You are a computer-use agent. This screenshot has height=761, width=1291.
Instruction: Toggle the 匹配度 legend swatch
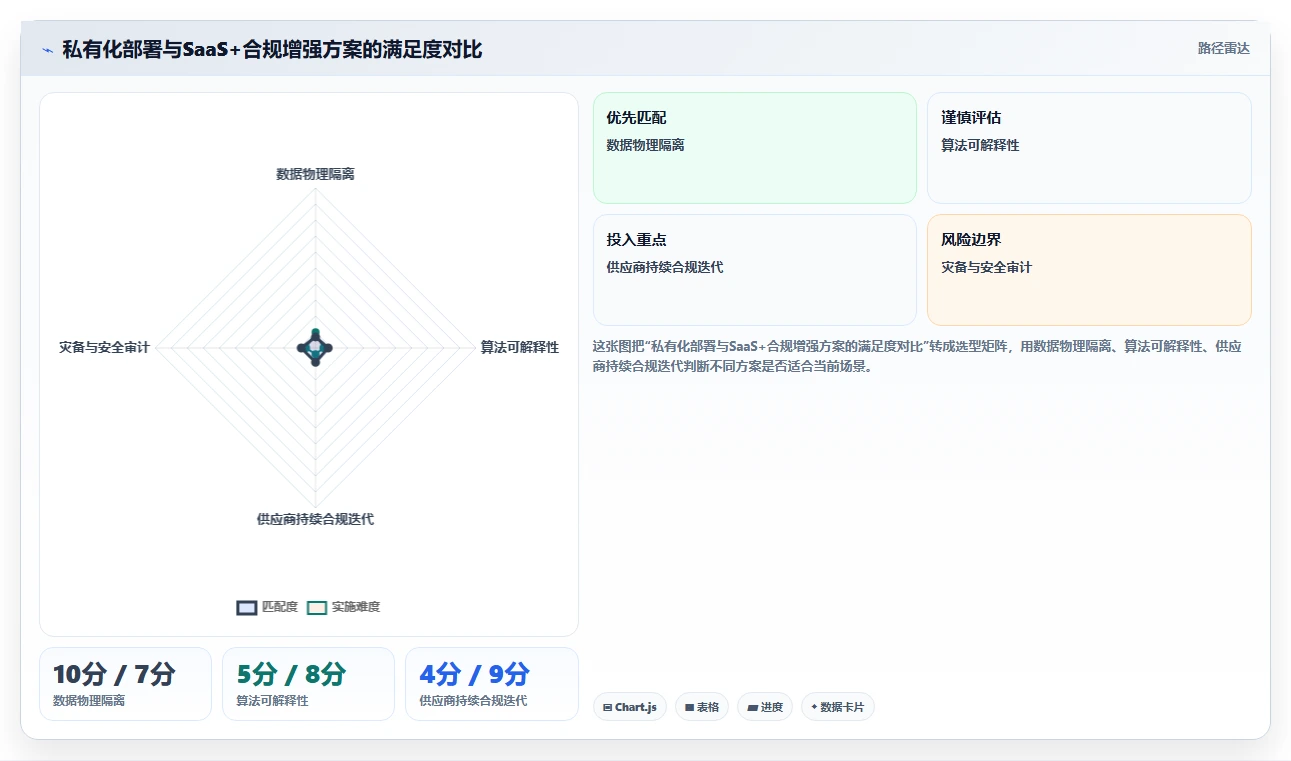[x=247, y=607]
